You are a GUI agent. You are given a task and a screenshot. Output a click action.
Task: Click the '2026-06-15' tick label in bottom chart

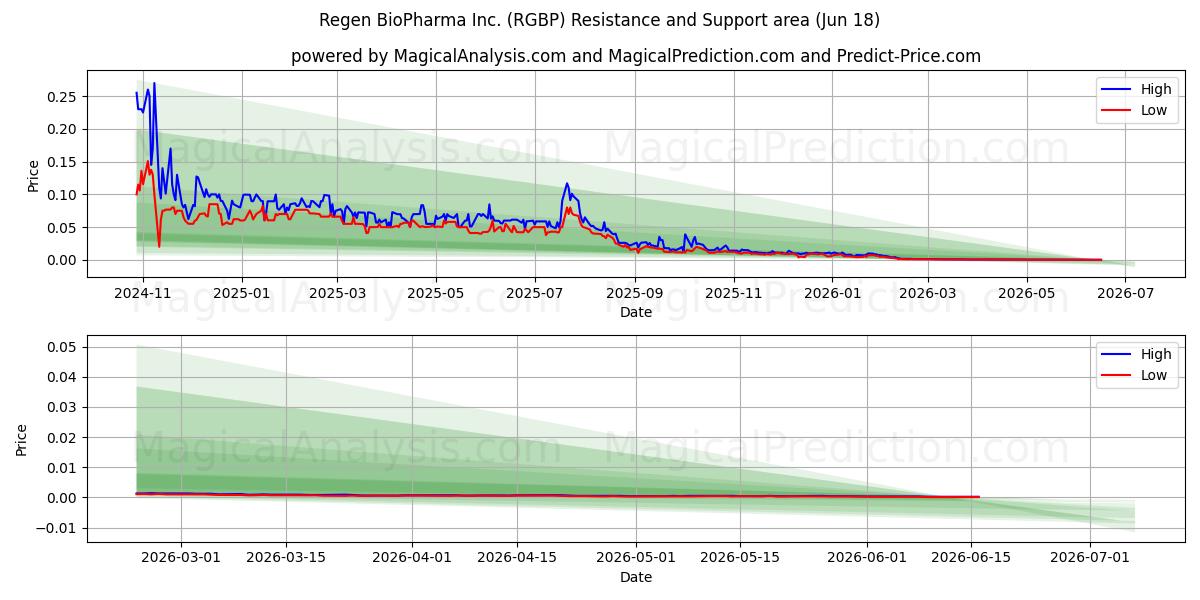[972, 558]
